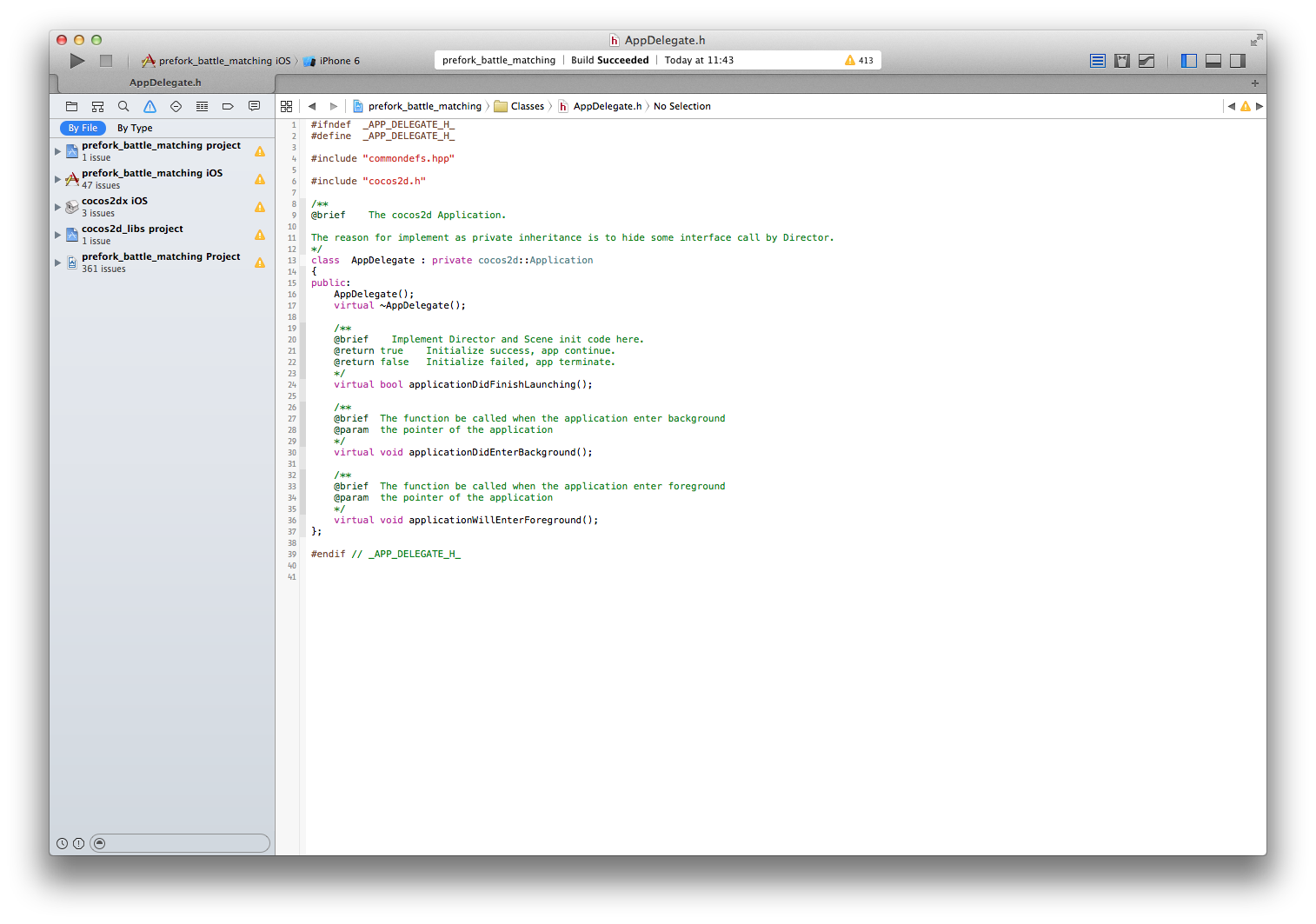This screenshot has height=924, width=1316.
Task: Open the Debug navigator
Action: [202, 106]
